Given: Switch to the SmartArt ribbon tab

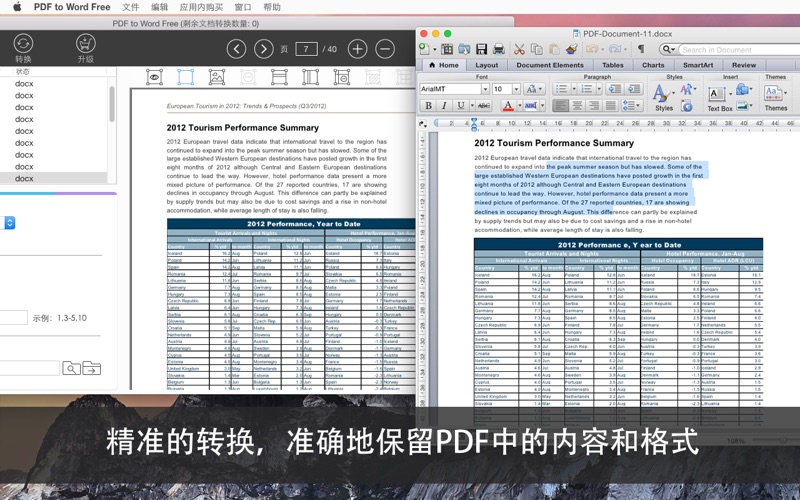Looking at the screenshot, I should (x=698, y=65).
